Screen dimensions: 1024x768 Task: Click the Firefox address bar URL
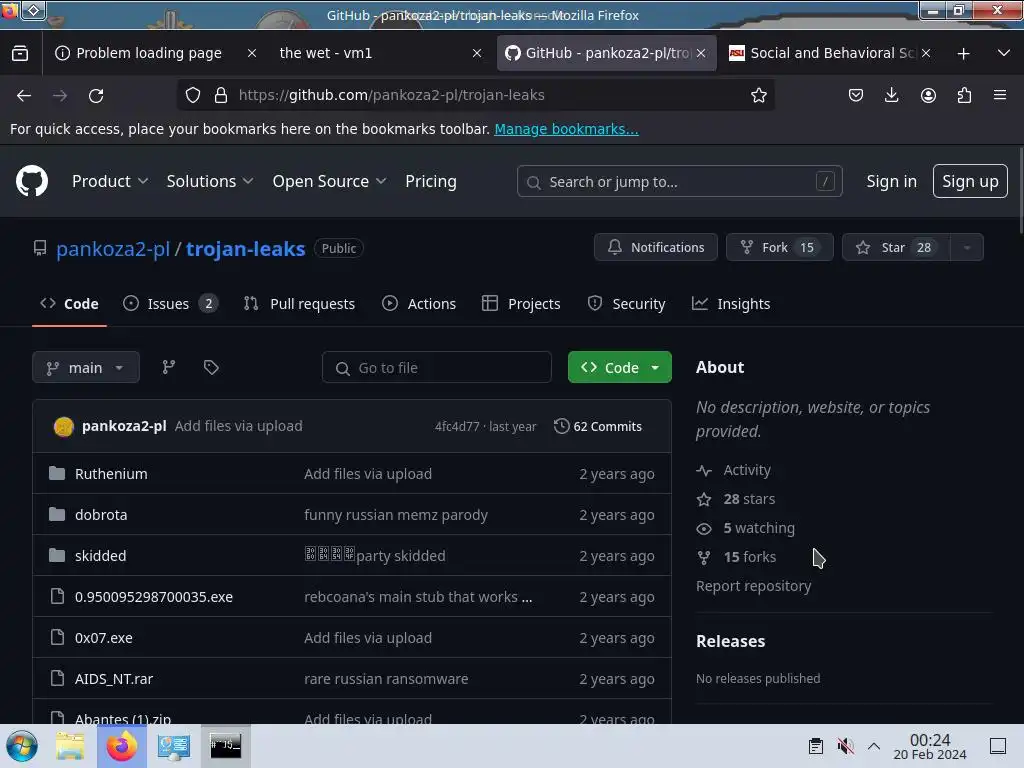(x=391, y=95)
